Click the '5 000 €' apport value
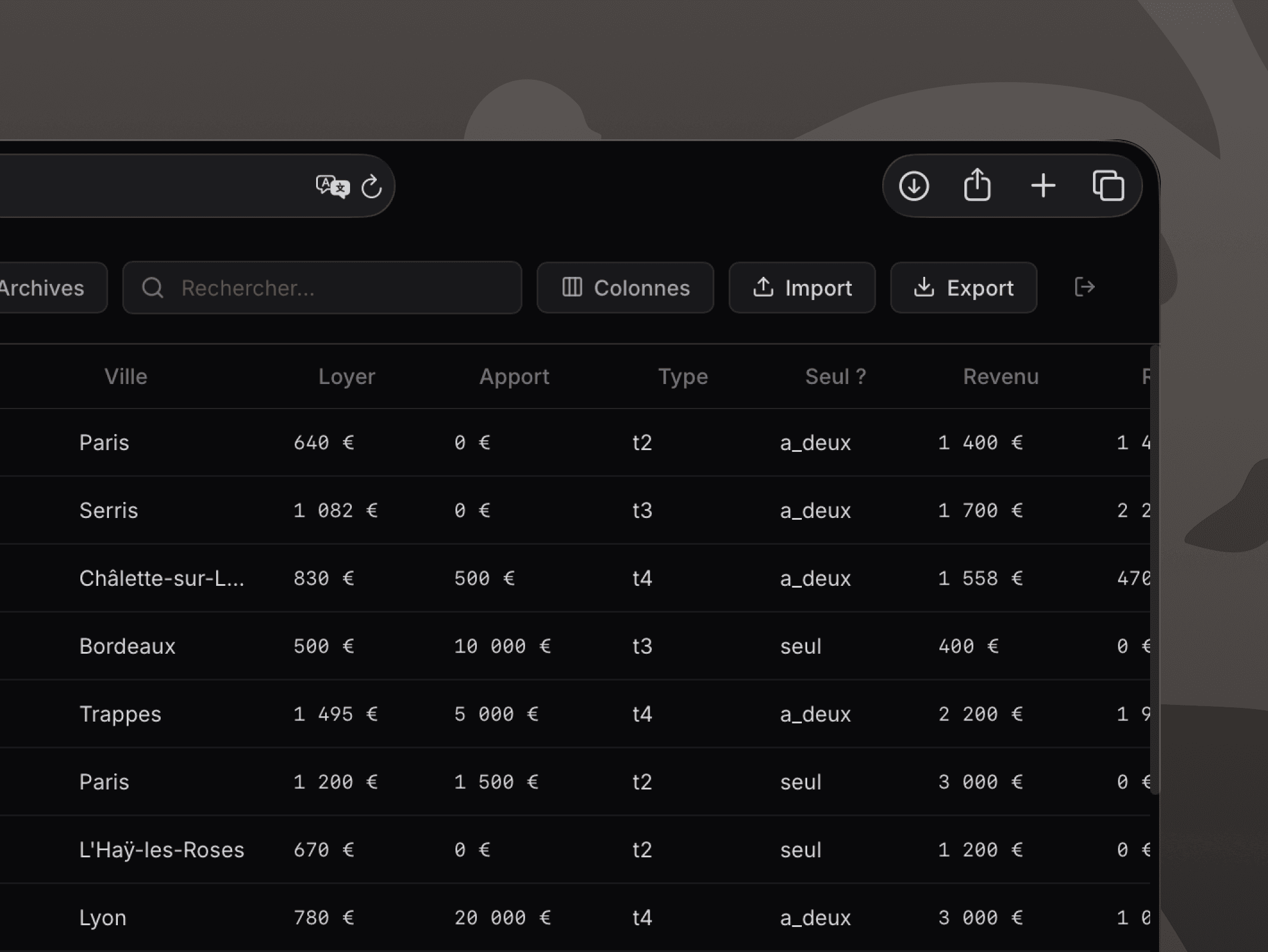 pyautogui.click(x=496, y=714)
